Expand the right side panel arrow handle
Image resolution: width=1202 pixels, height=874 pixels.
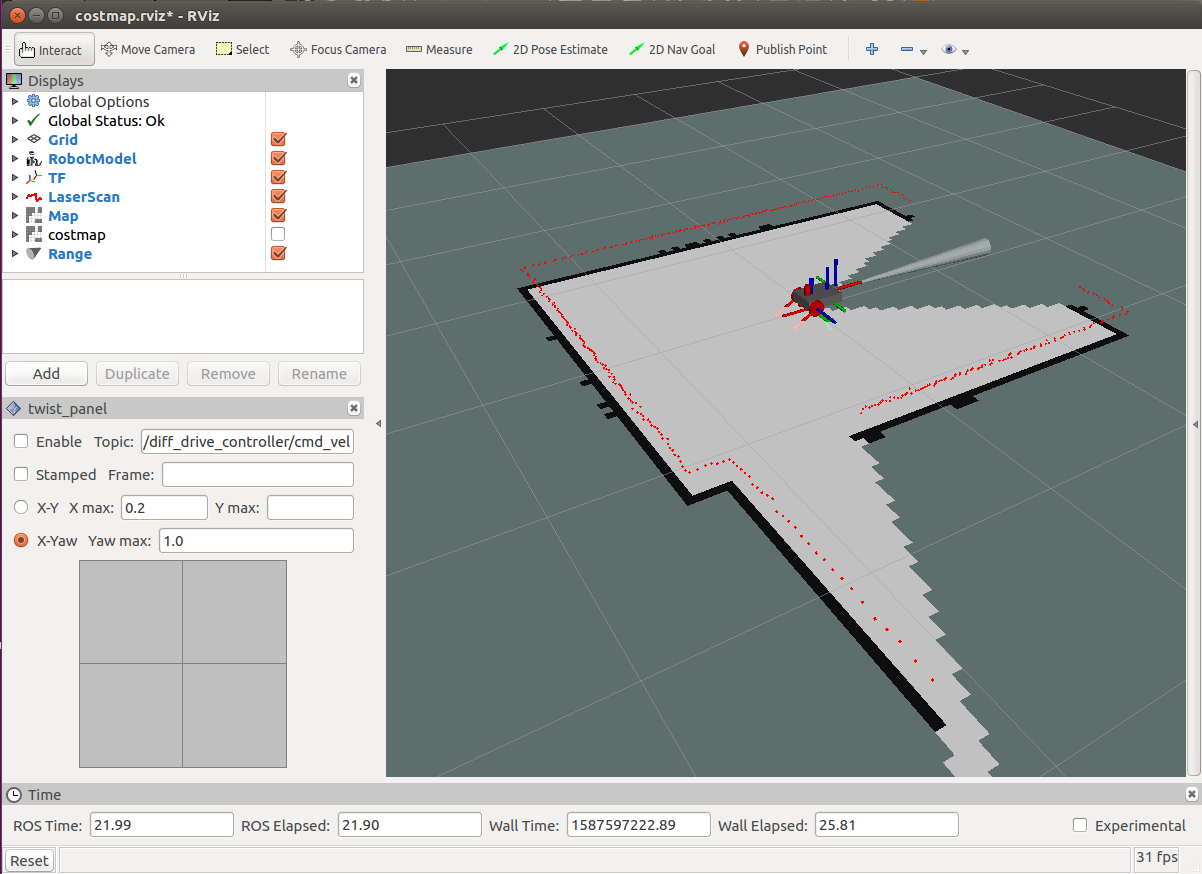point(1195,424)
